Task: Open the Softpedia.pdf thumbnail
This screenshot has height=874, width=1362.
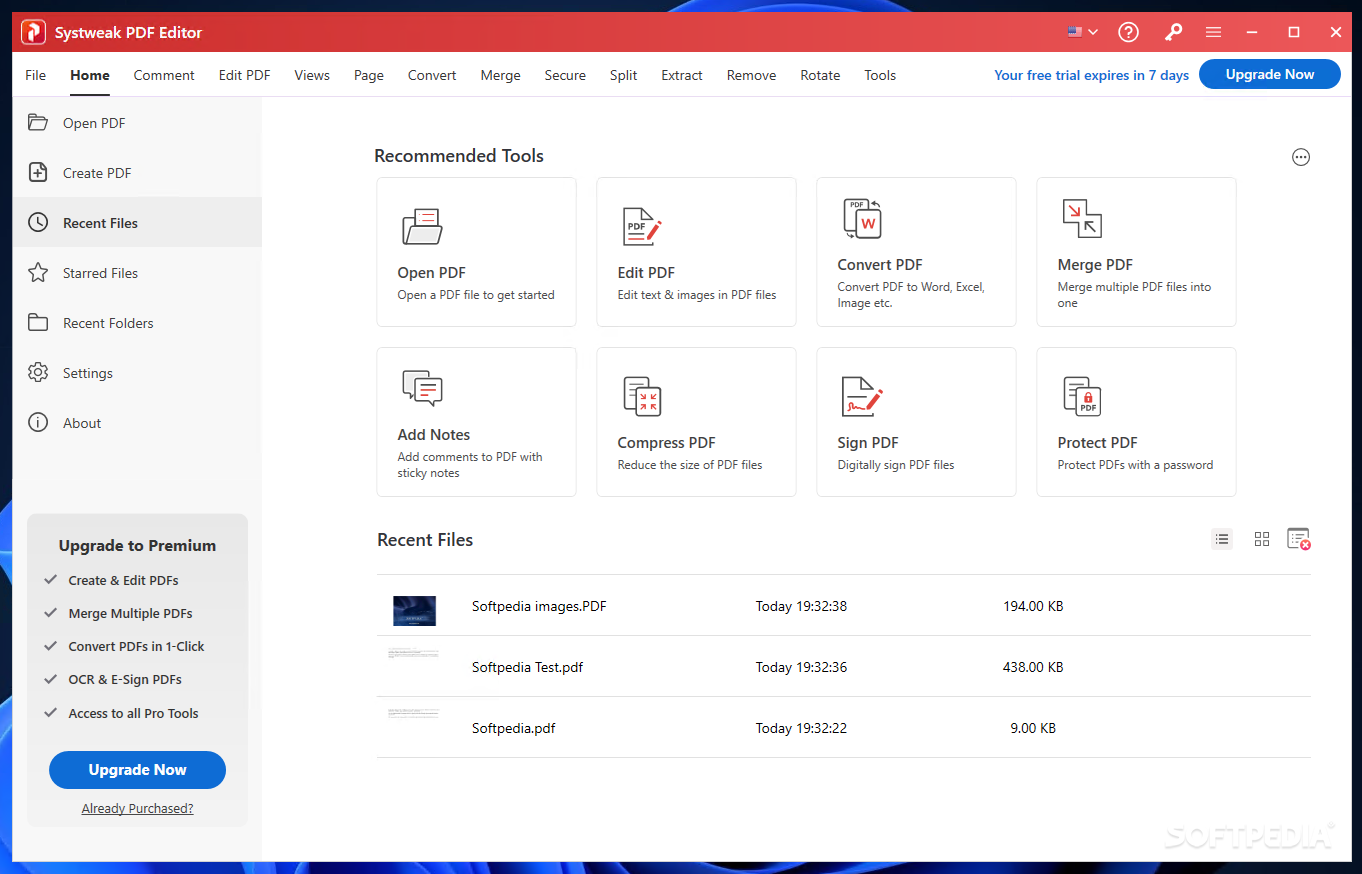Action: pyautogui.click(x=414, y=715)
